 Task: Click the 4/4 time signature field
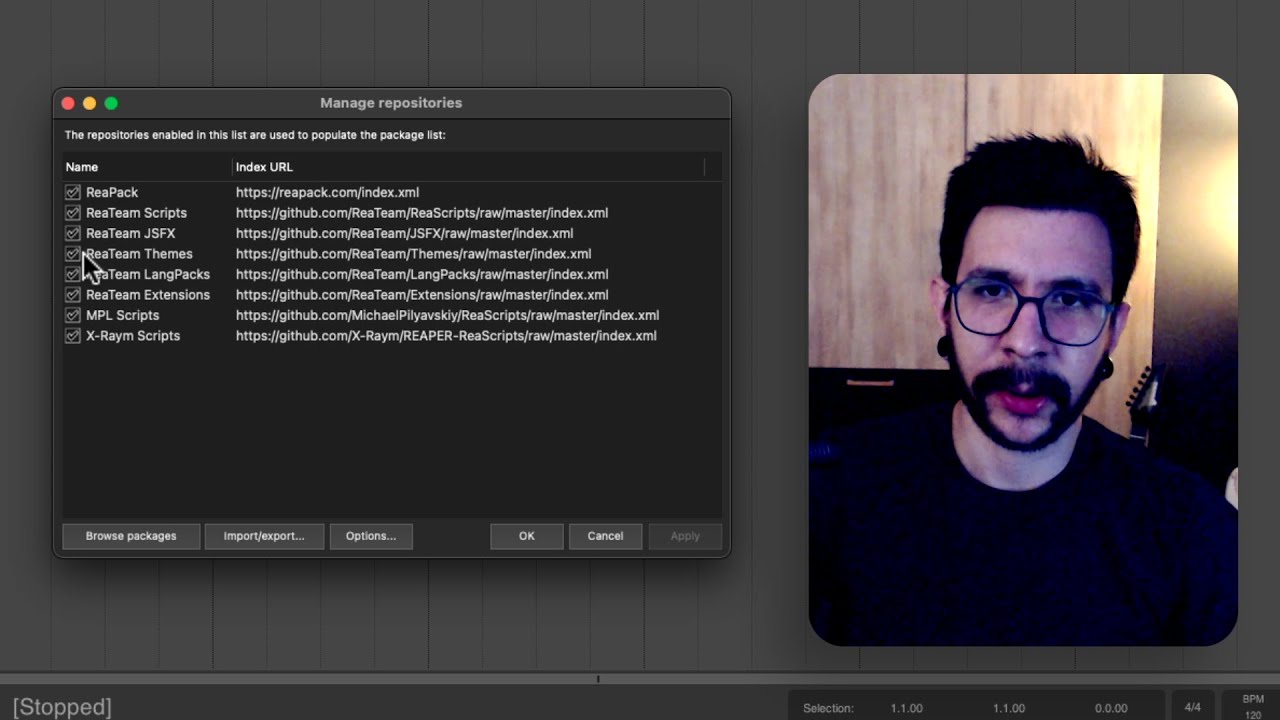click(x=1193, y=708)
